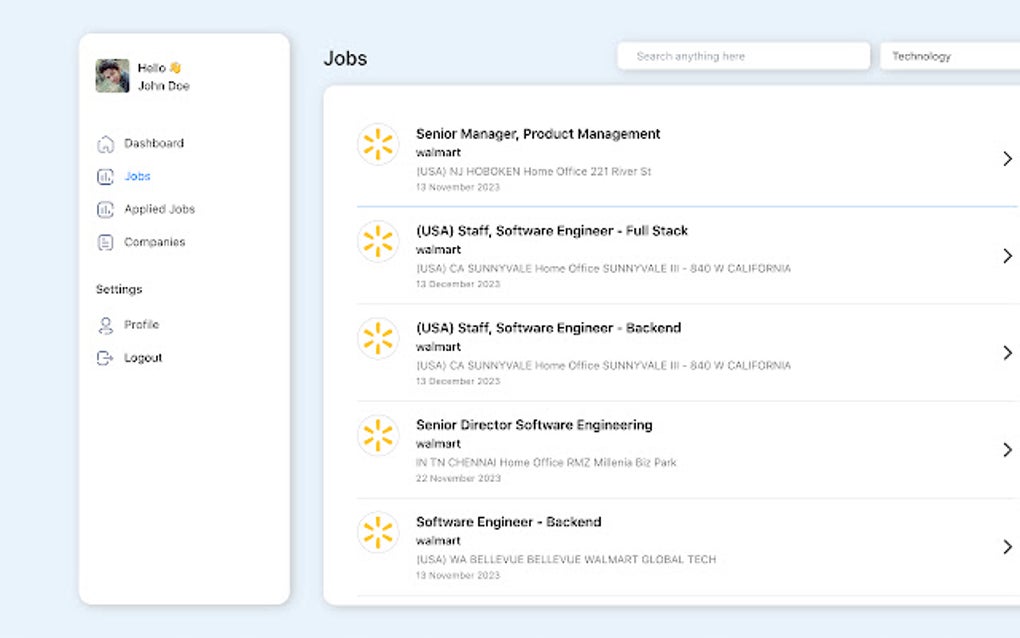This screenshot has height=638, width=1020.
Task: Click Walmart logo on Senior Manager job
Action: [378, 144]
